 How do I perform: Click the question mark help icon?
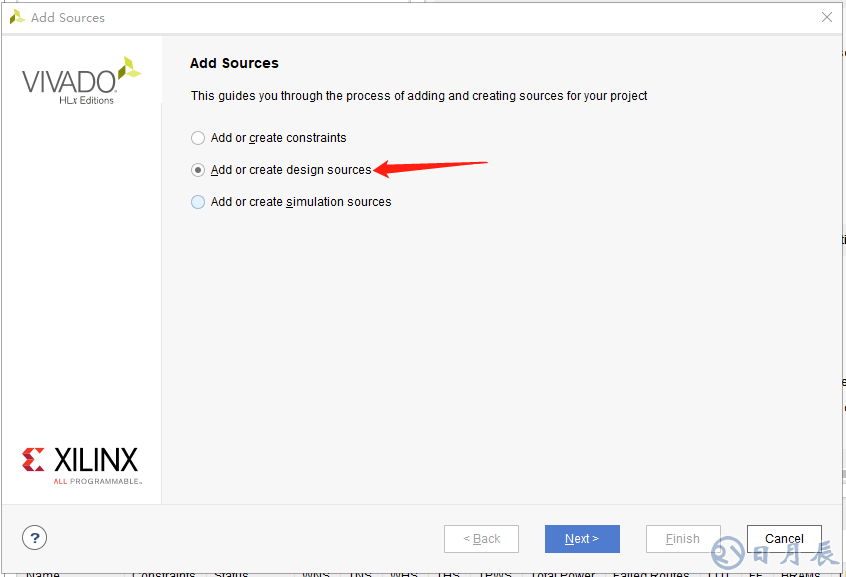click(37, 538)
